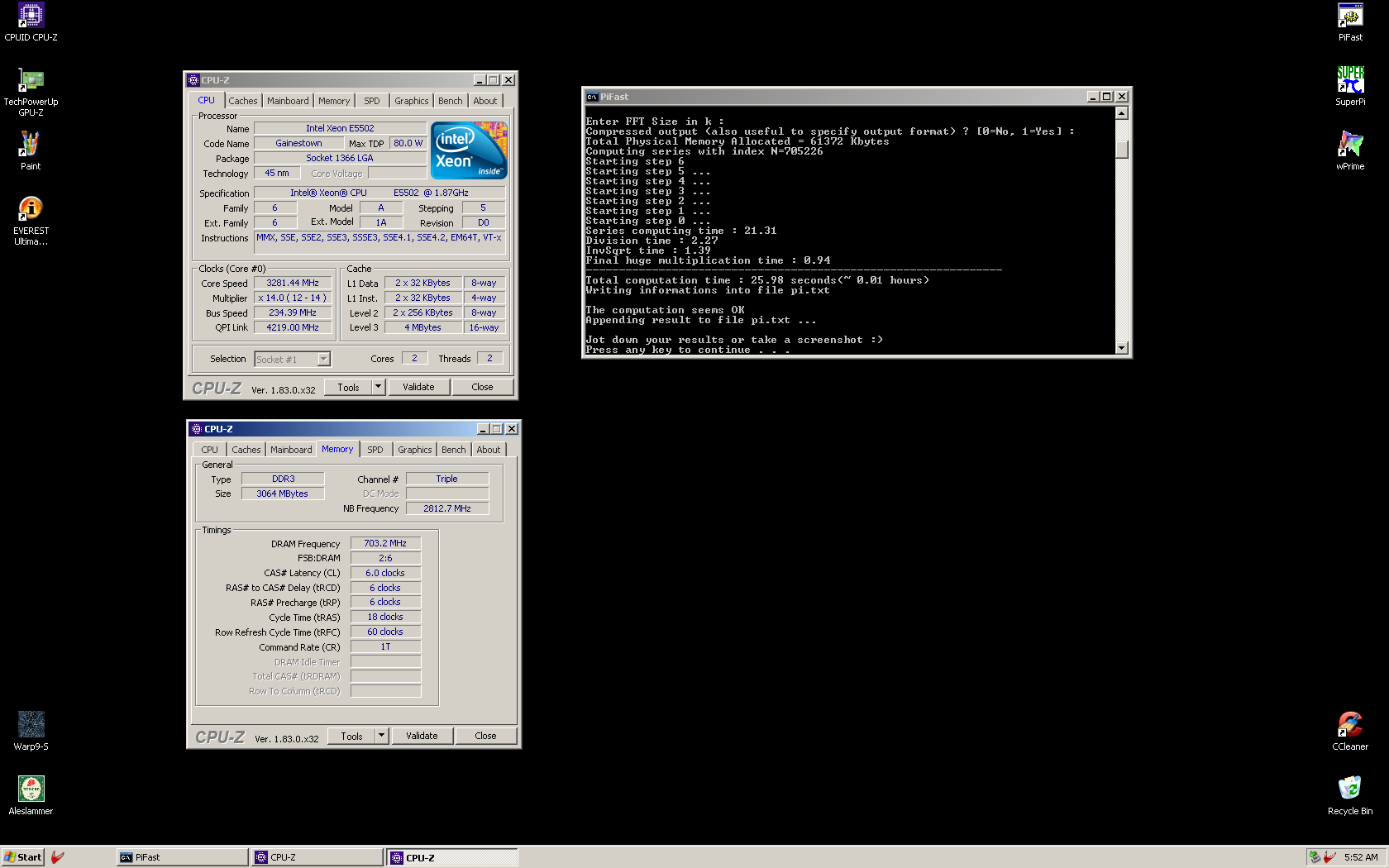Click Tools button in bottom CPU-Z window
Image resolution: width=1389 pixels, height=868 pixels.
[351, 736]
